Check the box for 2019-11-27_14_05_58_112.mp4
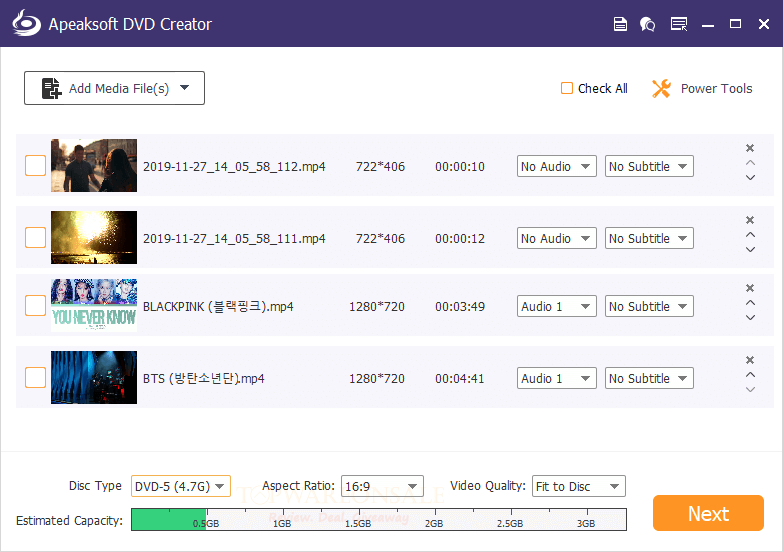The height and width of the screenshot is (552, 783). click(35, 165)
